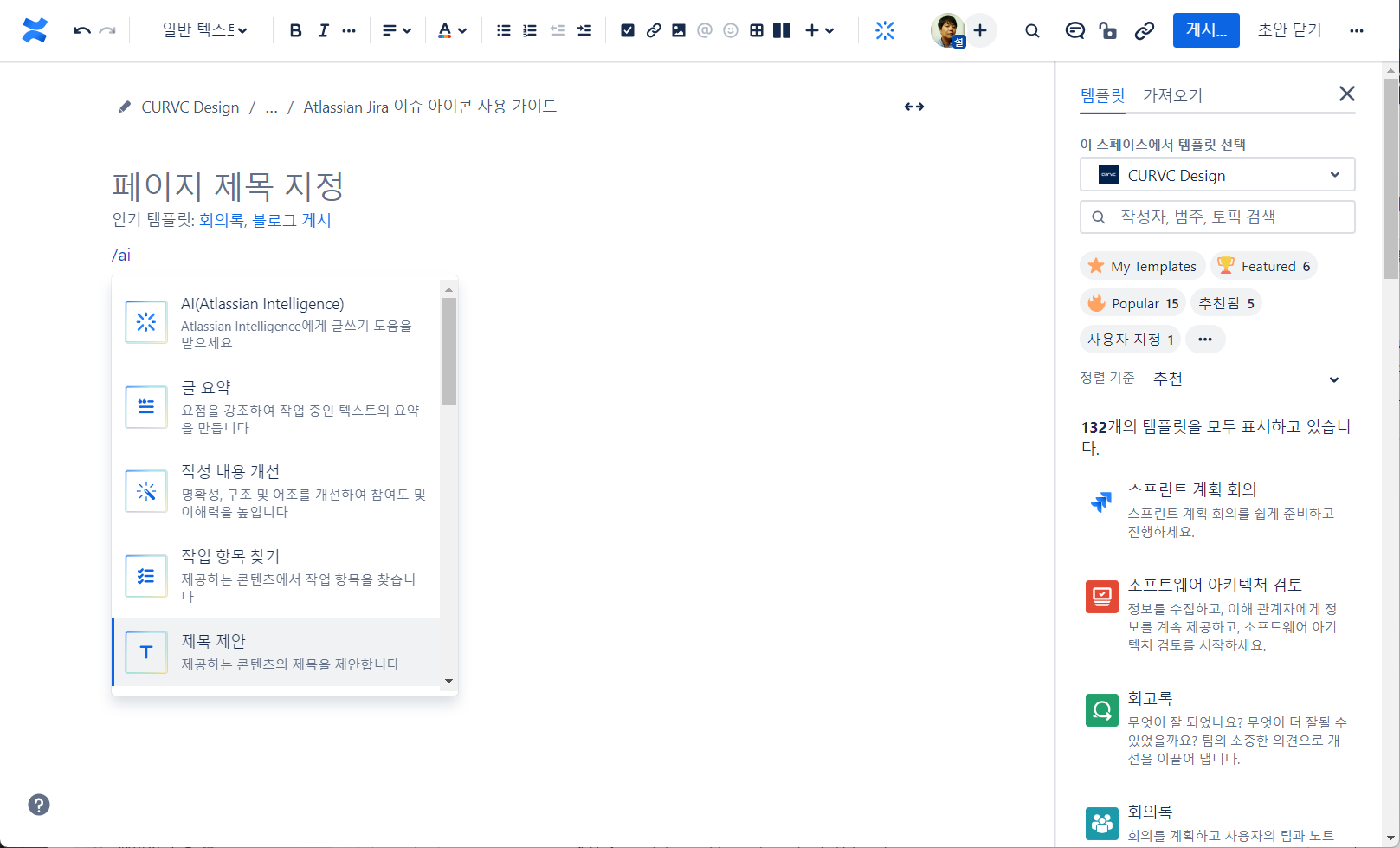
Task: Open the Atlassian Intelligence toolbar icon
Action: pos(884,31)
